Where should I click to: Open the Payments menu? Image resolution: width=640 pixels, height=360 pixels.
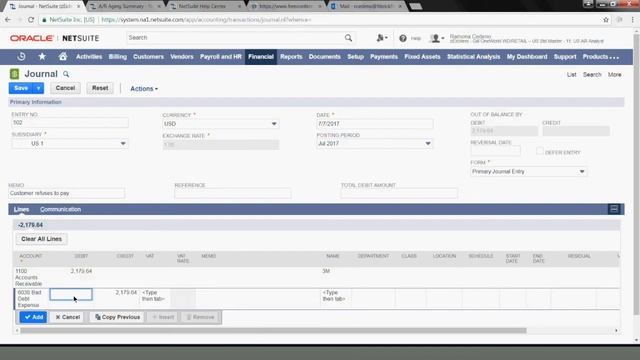pos(384,57)
